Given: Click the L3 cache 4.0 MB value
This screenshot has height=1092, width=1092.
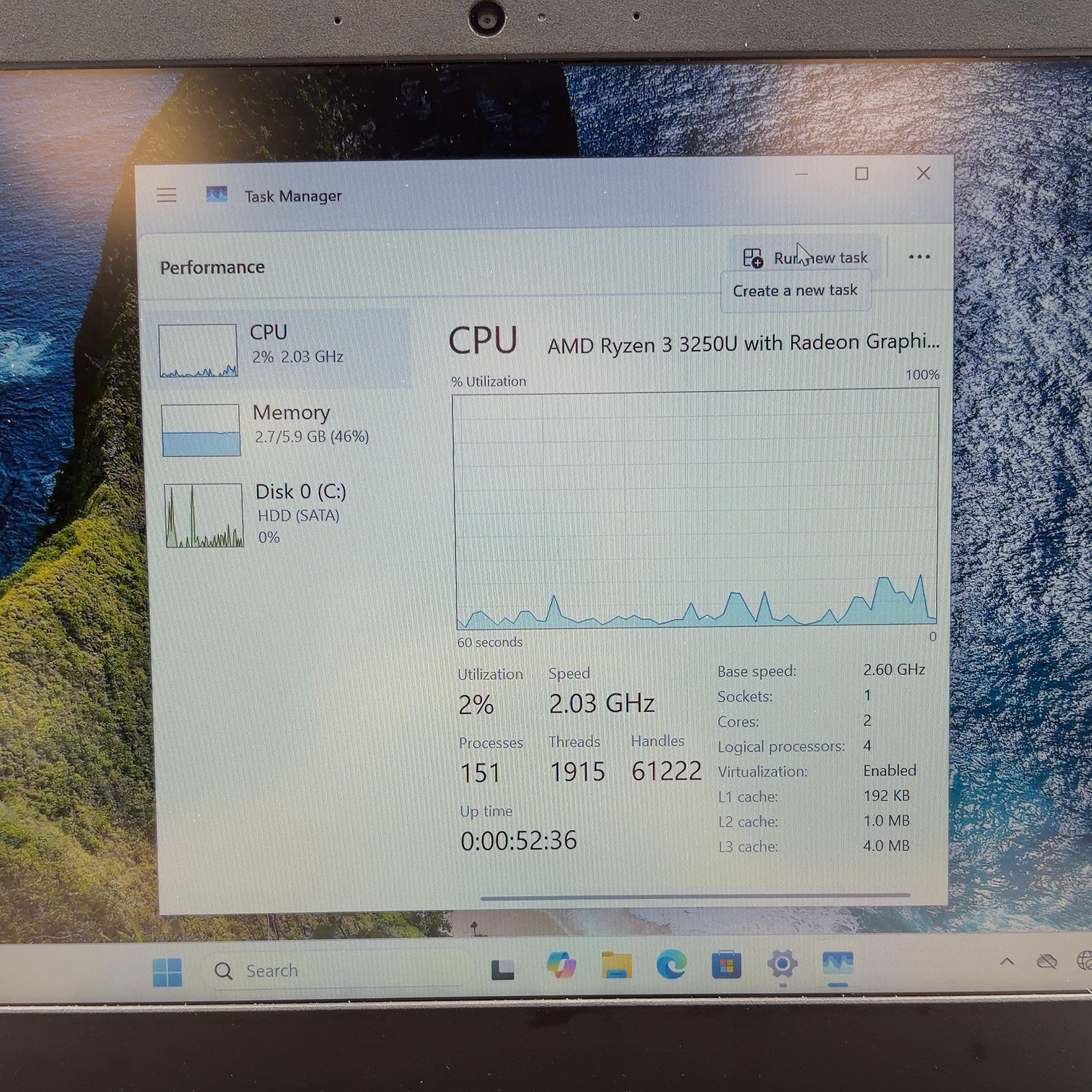Looking at the screenshot, I should (886, 846).
